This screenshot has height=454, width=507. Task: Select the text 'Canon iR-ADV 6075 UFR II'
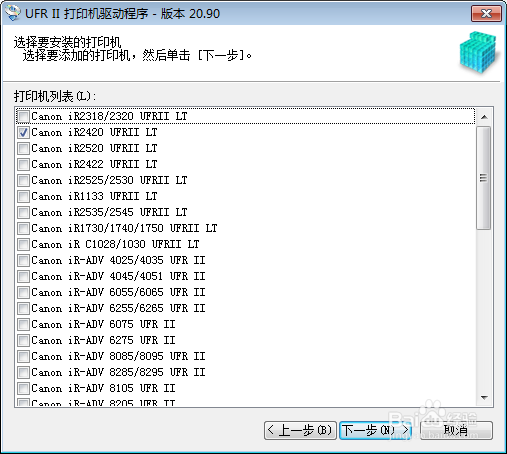103,324
